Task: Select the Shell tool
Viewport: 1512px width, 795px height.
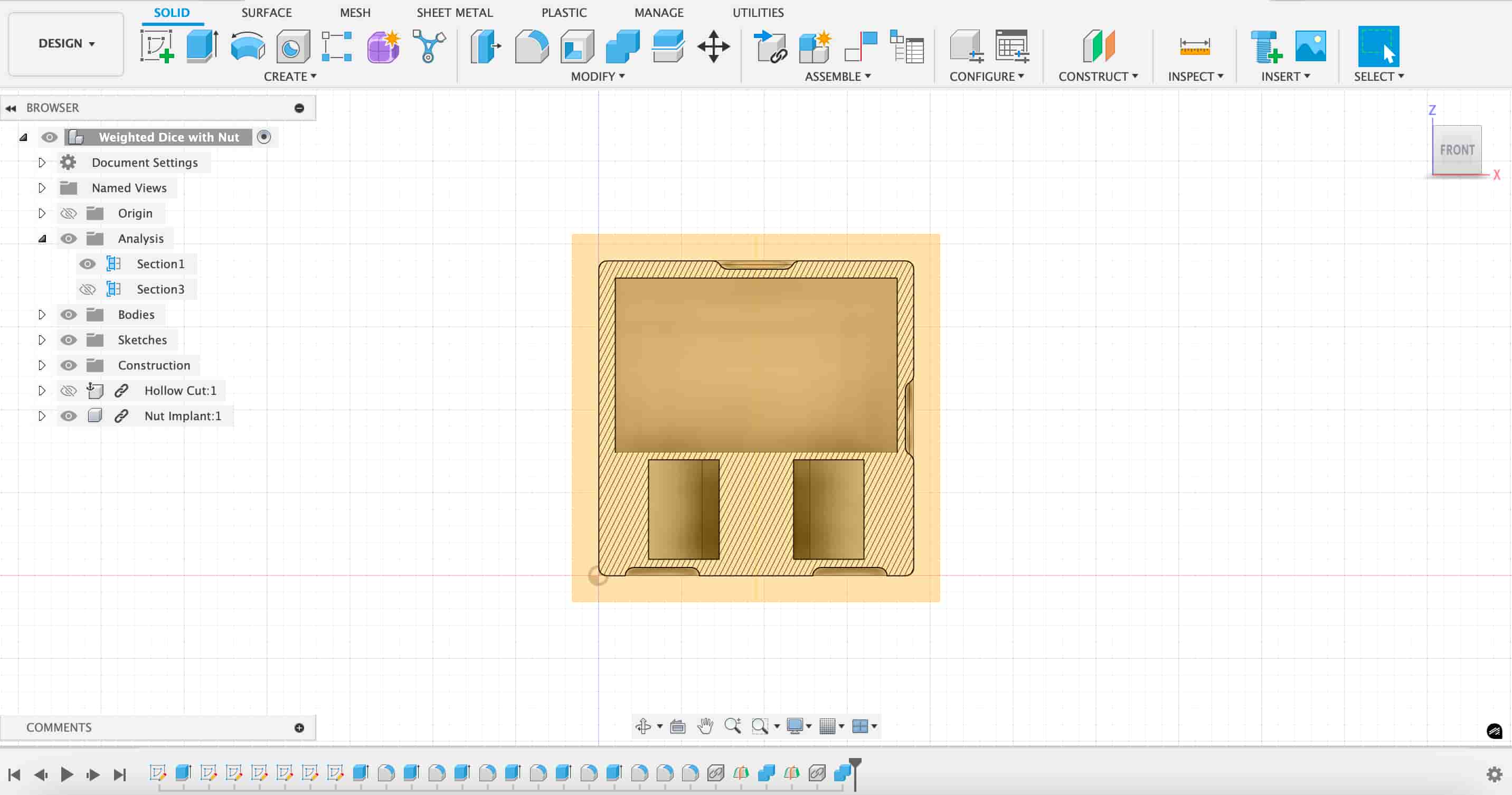Action: point(577,46)
